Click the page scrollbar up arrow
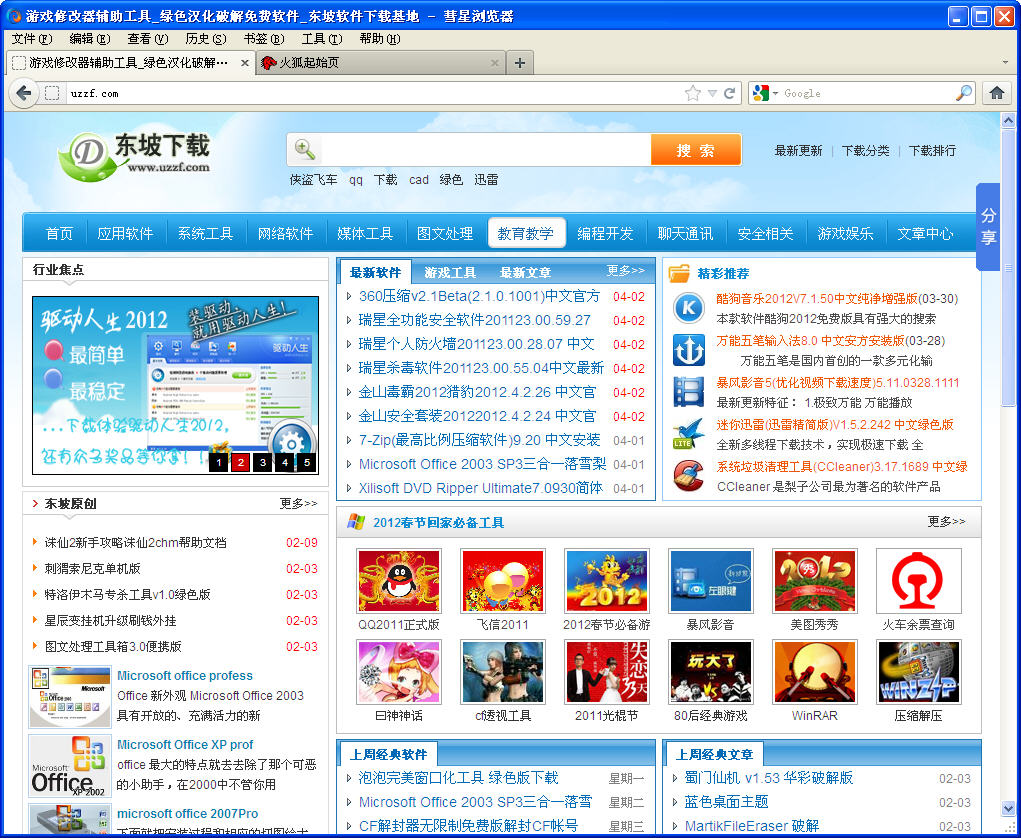 1008,120
